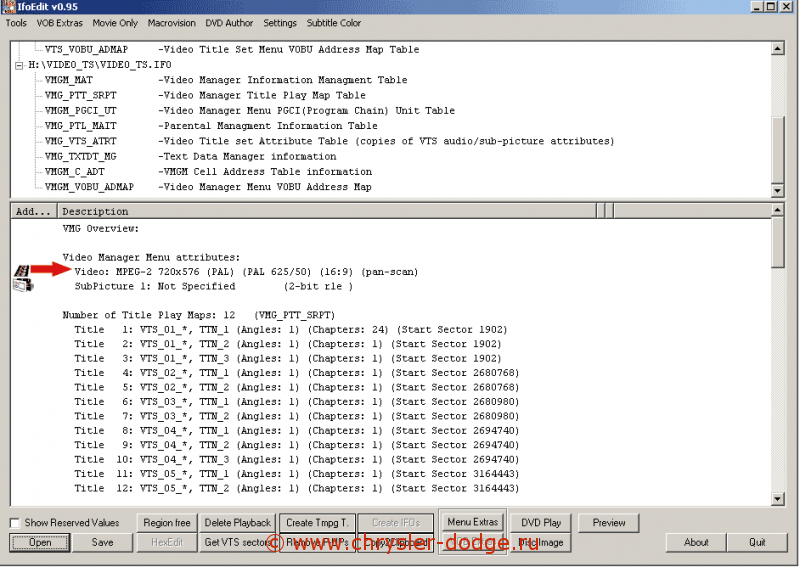This screenshot has height=567, width=800.
Task: Click the Title 11: VTS_05 TTN_1 row
Action: 297,474
